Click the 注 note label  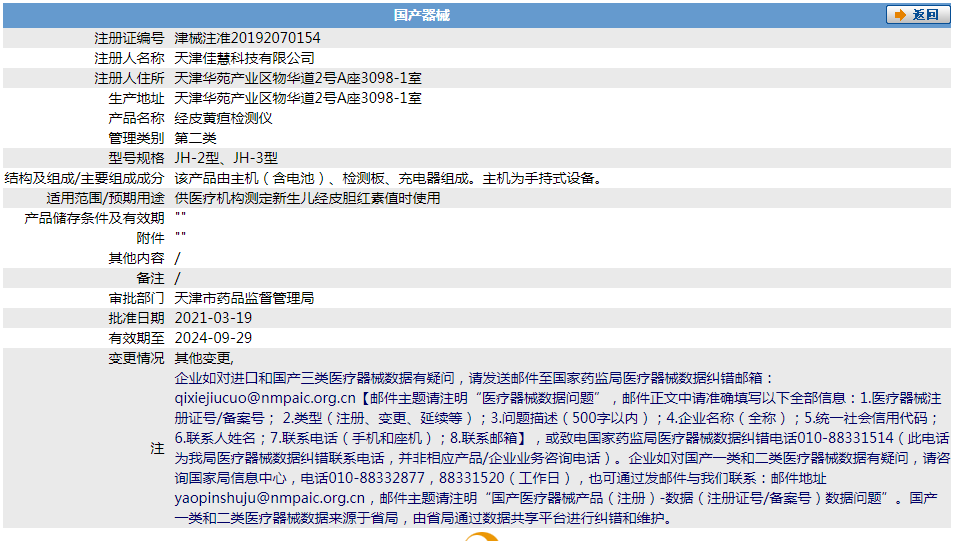tap(157, 448)
